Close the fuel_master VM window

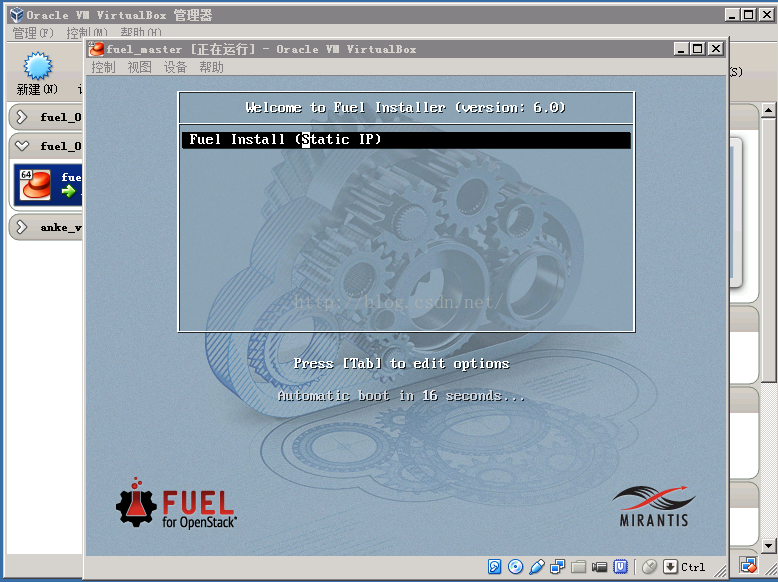(715, 49)
